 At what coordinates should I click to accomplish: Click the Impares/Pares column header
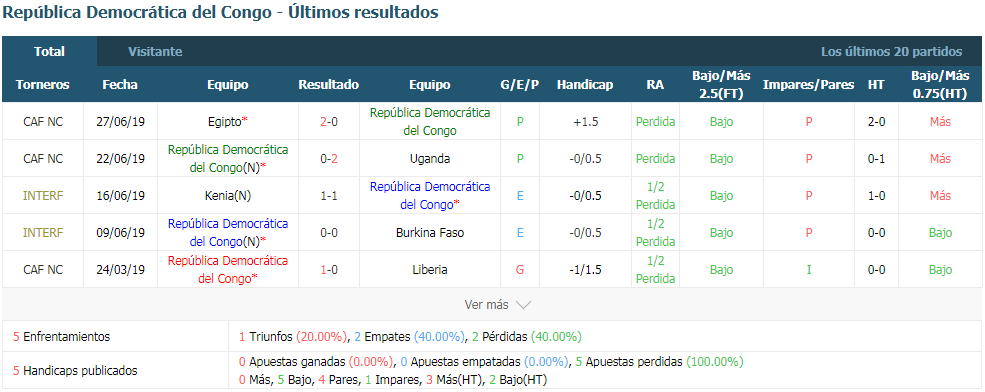click(808, 85)
